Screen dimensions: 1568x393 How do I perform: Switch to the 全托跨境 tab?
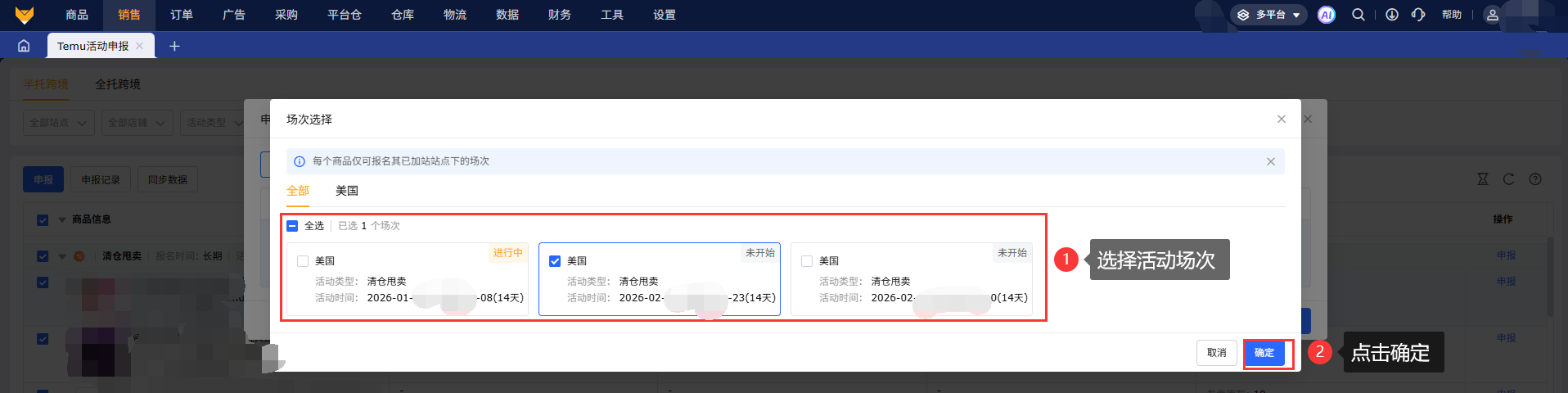coord(118,84)
